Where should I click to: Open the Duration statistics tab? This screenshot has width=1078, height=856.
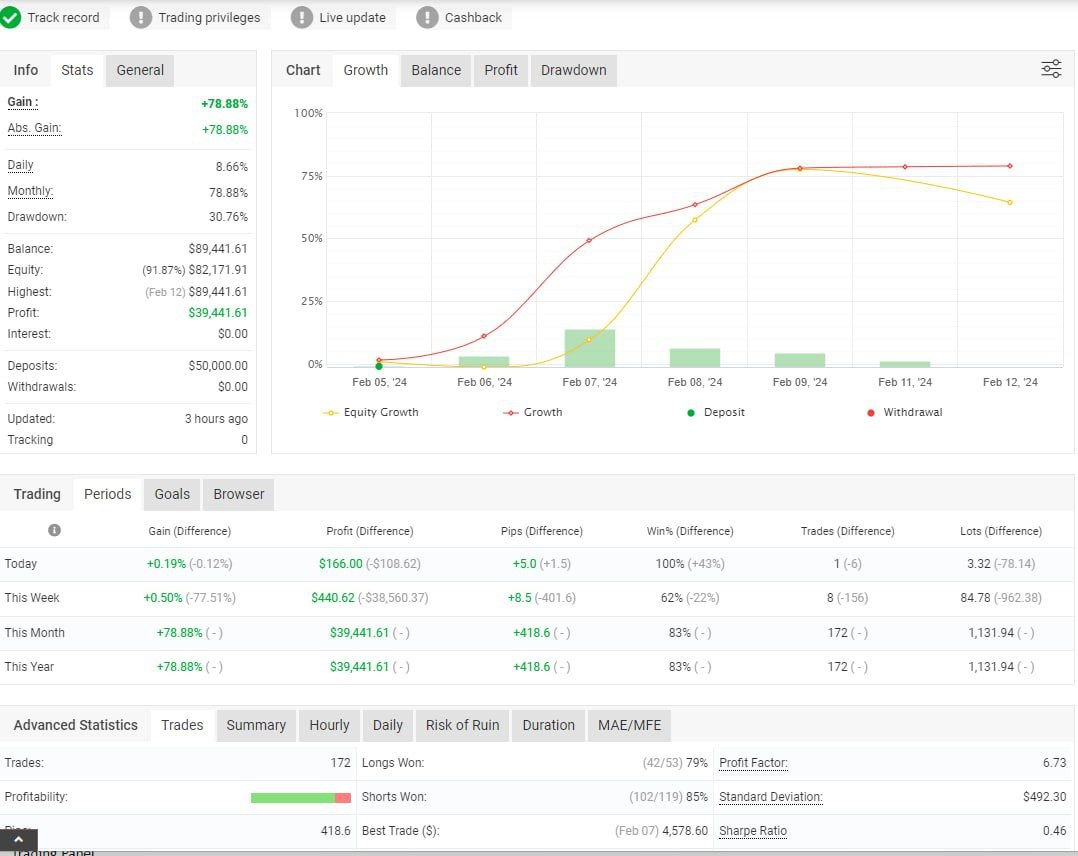549,725
